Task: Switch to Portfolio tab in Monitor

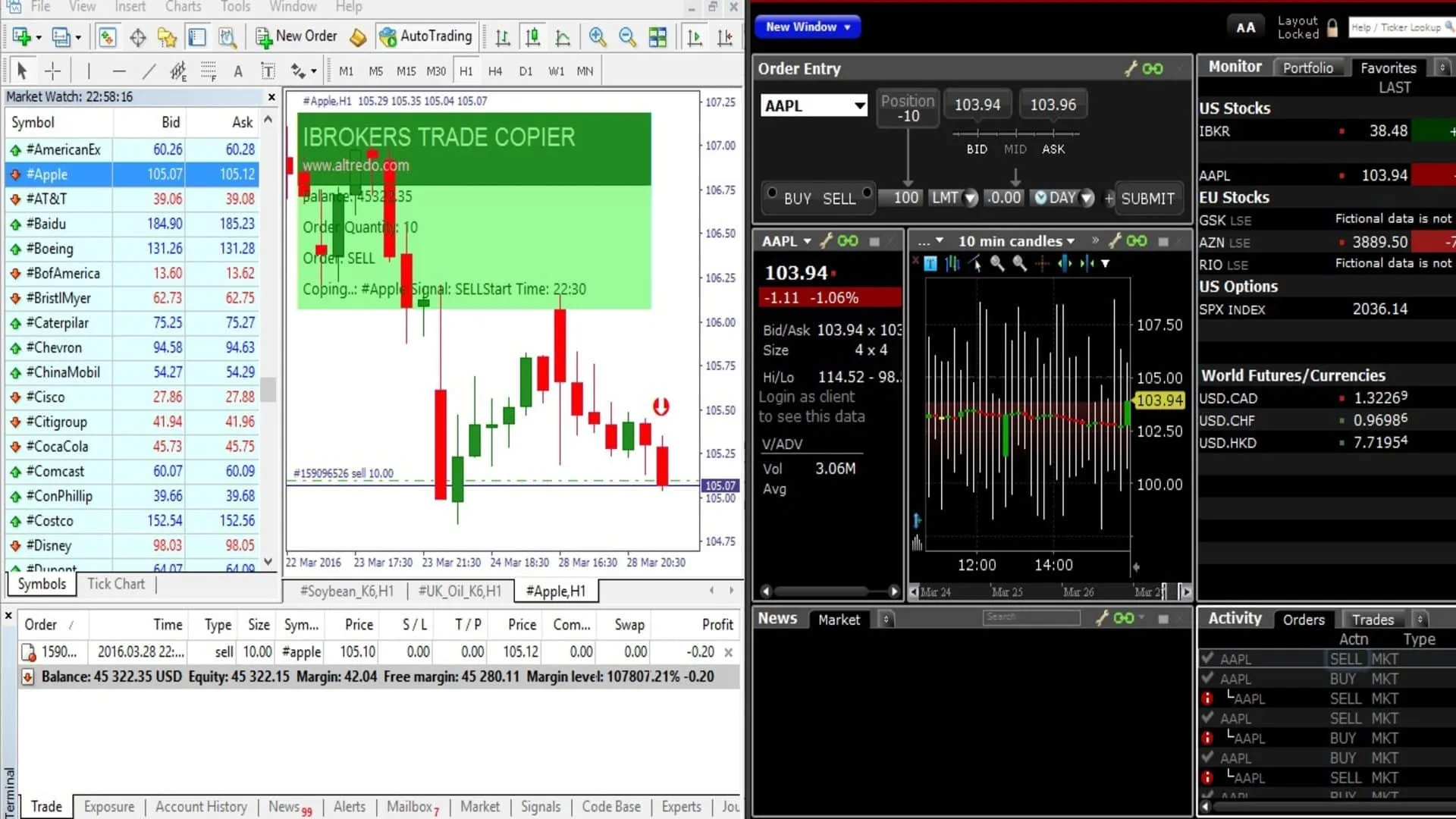Action: (x=1307, y=67)
